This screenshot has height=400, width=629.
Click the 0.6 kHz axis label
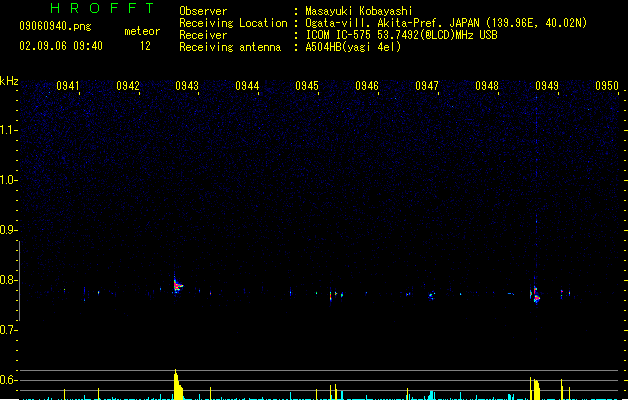tap(8, 380)
